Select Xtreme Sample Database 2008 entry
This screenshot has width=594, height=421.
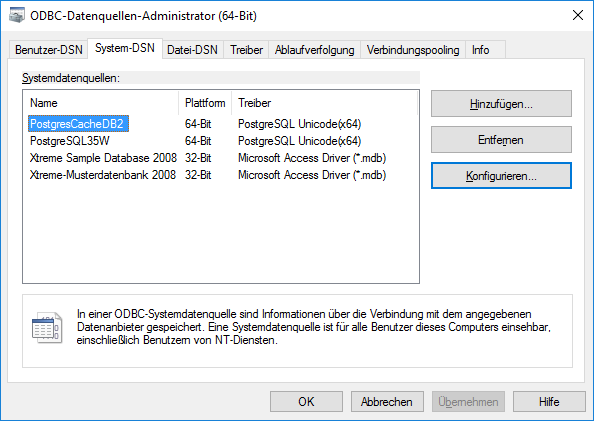click(103, 158)
